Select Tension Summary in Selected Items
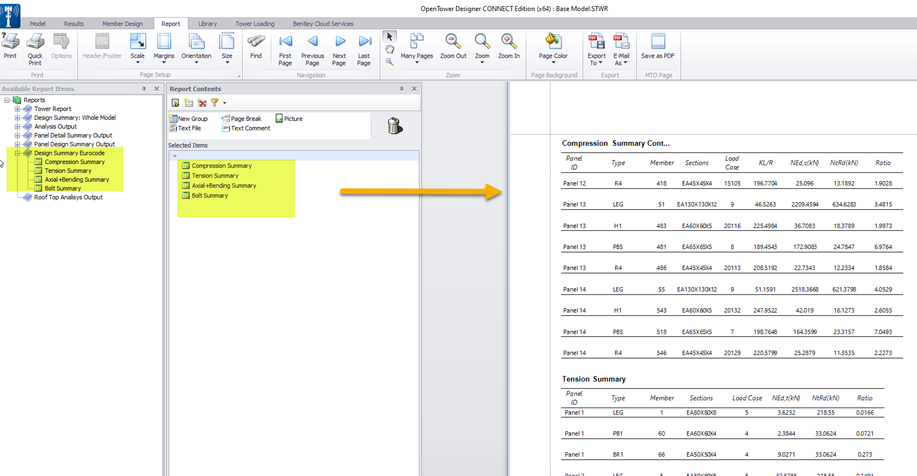The image size is (917, 476). tap(214, 176)
